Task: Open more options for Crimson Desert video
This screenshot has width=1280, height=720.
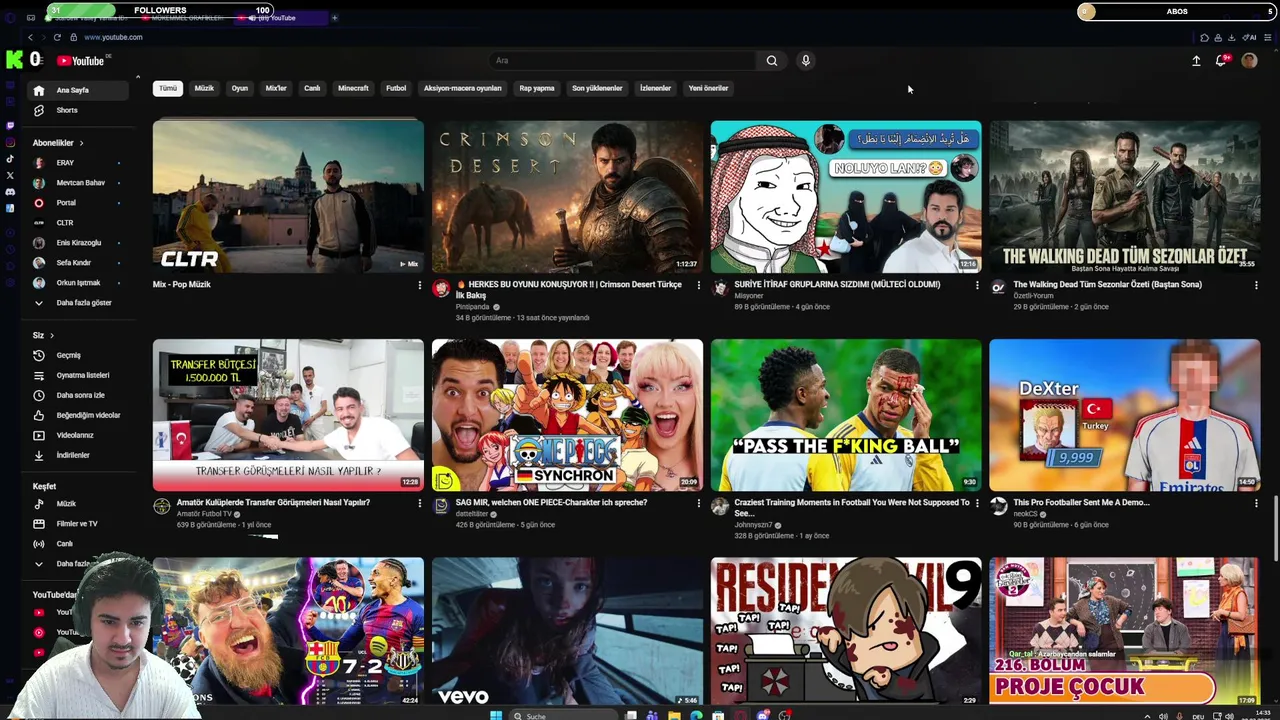Action: click(x=698, y=285)
